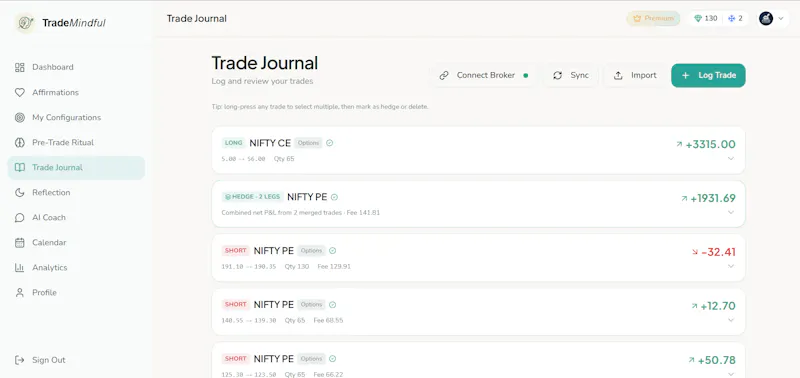The image size is (800, 378).
Task: Open My Configurations
Action: click(76, 117)
